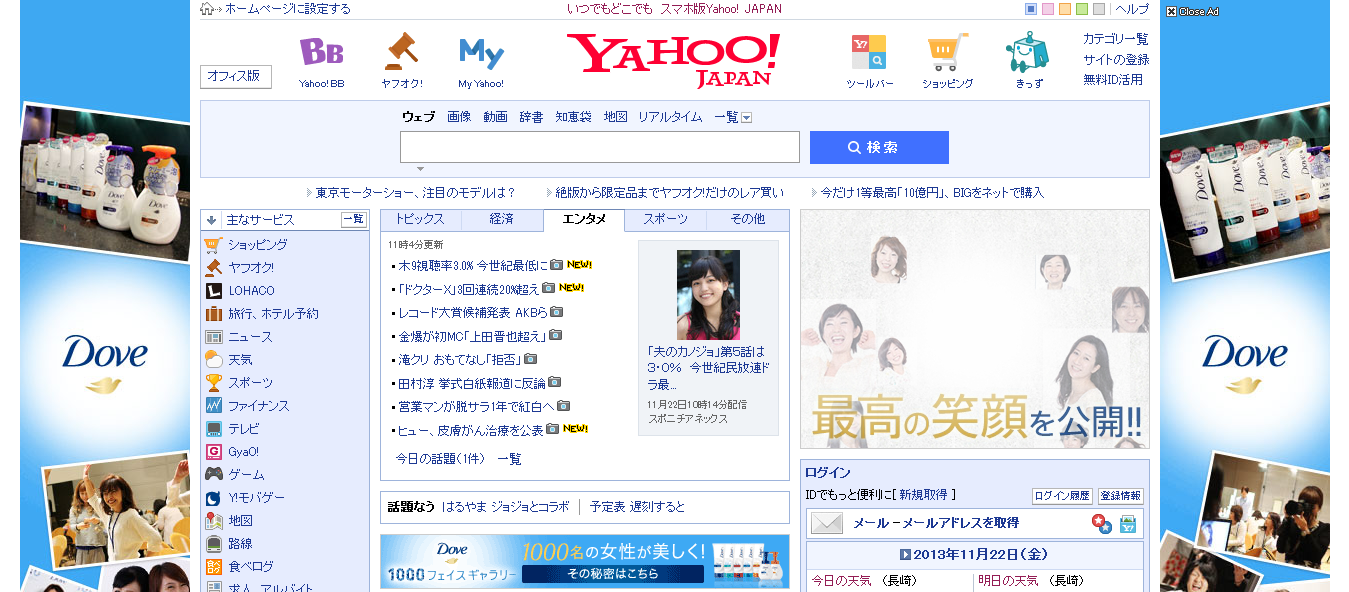Expand the 一覧 search category dropdown
Screen dimensions: 1349x592
click(x=746, y=118)
